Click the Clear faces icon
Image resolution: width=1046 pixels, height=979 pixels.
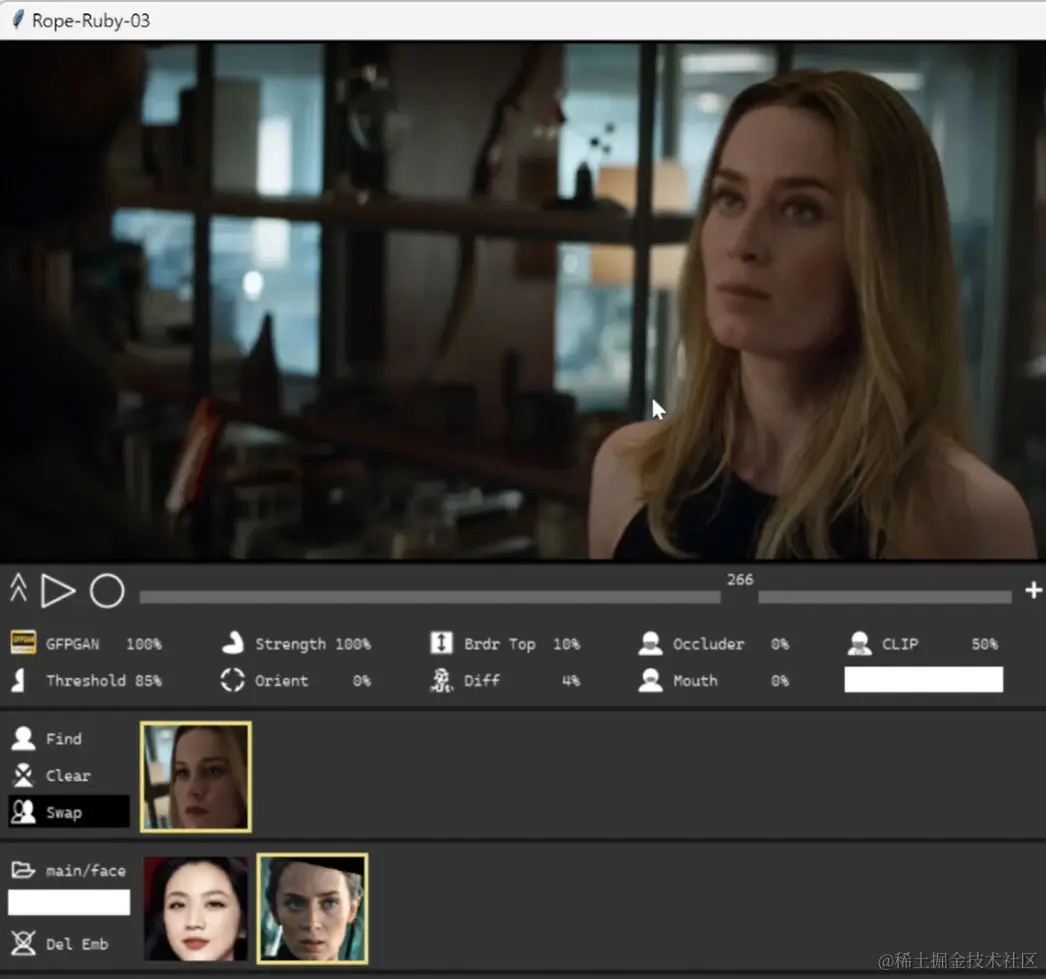[23, 775]
